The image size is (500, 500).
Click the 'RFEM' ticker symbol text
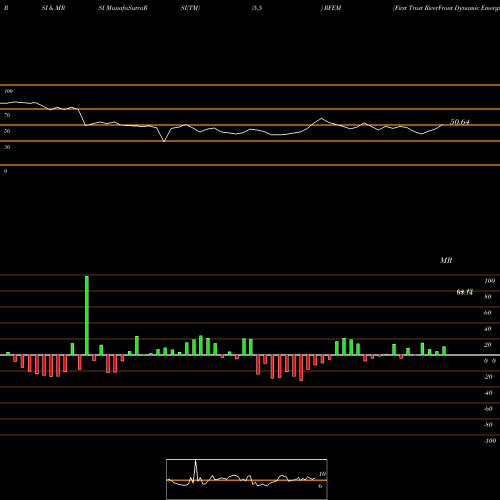coord(332,8)
